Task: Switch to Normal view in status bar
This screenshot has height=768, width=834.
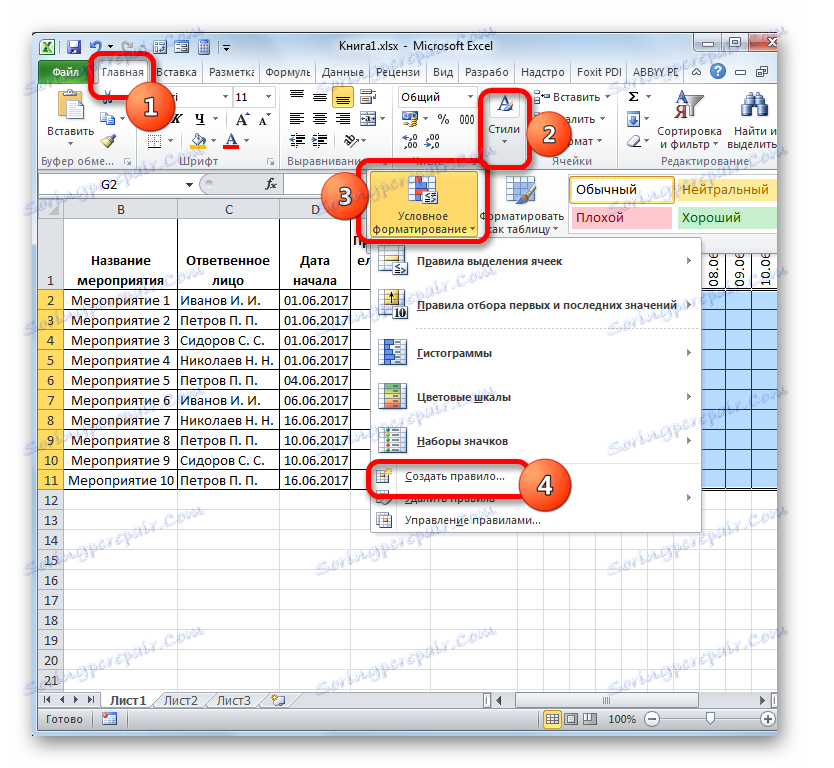Action: pyautogui.click(x=552, y=719)
